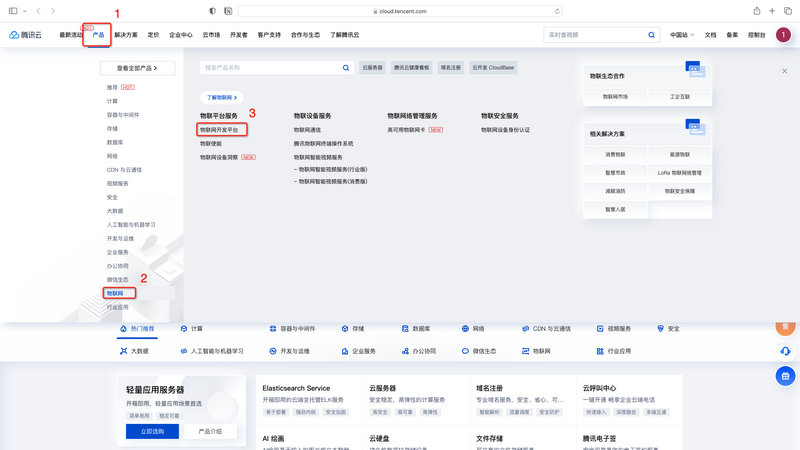Click the 控制台 console link
This screenshot has width=800, height=450.
coord(757,35)
